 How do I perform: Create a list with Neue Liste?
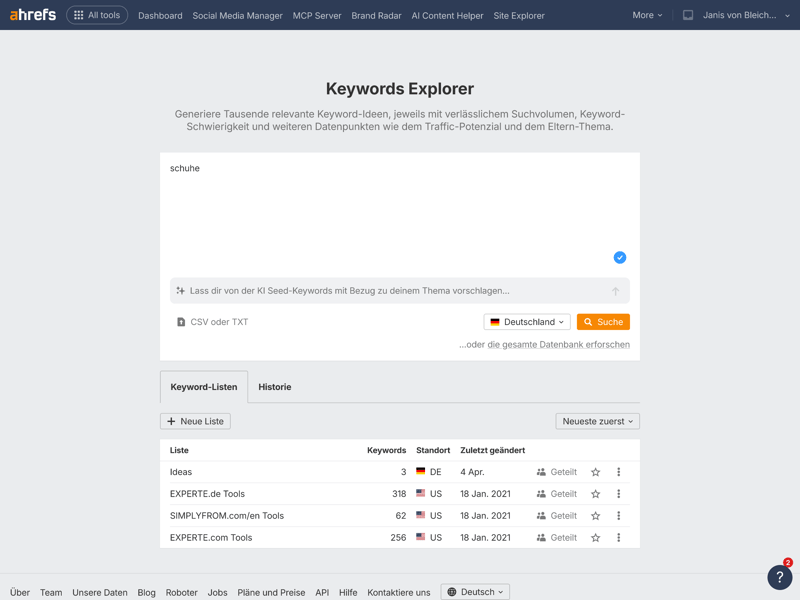195,421
